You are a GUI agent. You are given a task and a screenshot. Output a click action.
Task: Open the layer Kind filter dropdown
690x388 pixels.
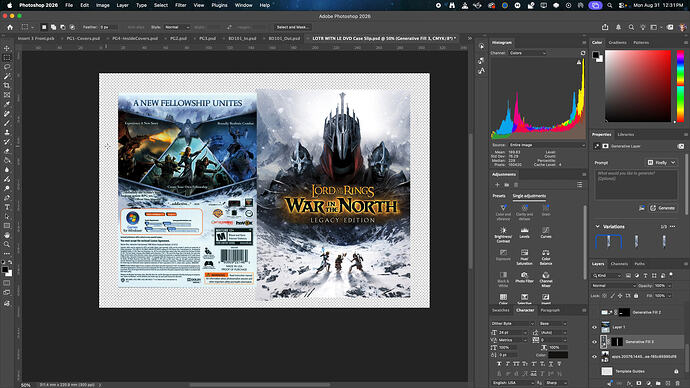point(607,275)
